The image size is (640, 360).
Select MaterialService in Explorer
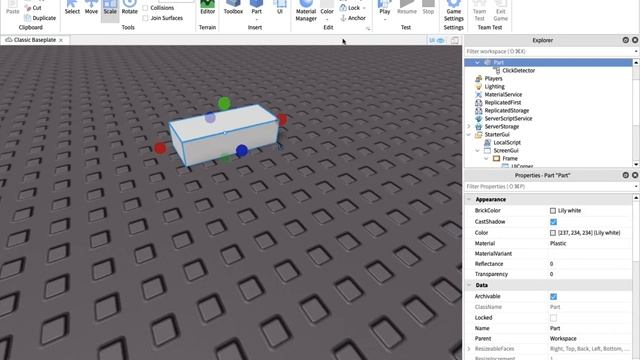pyautogui.click(x=503, y=94)
